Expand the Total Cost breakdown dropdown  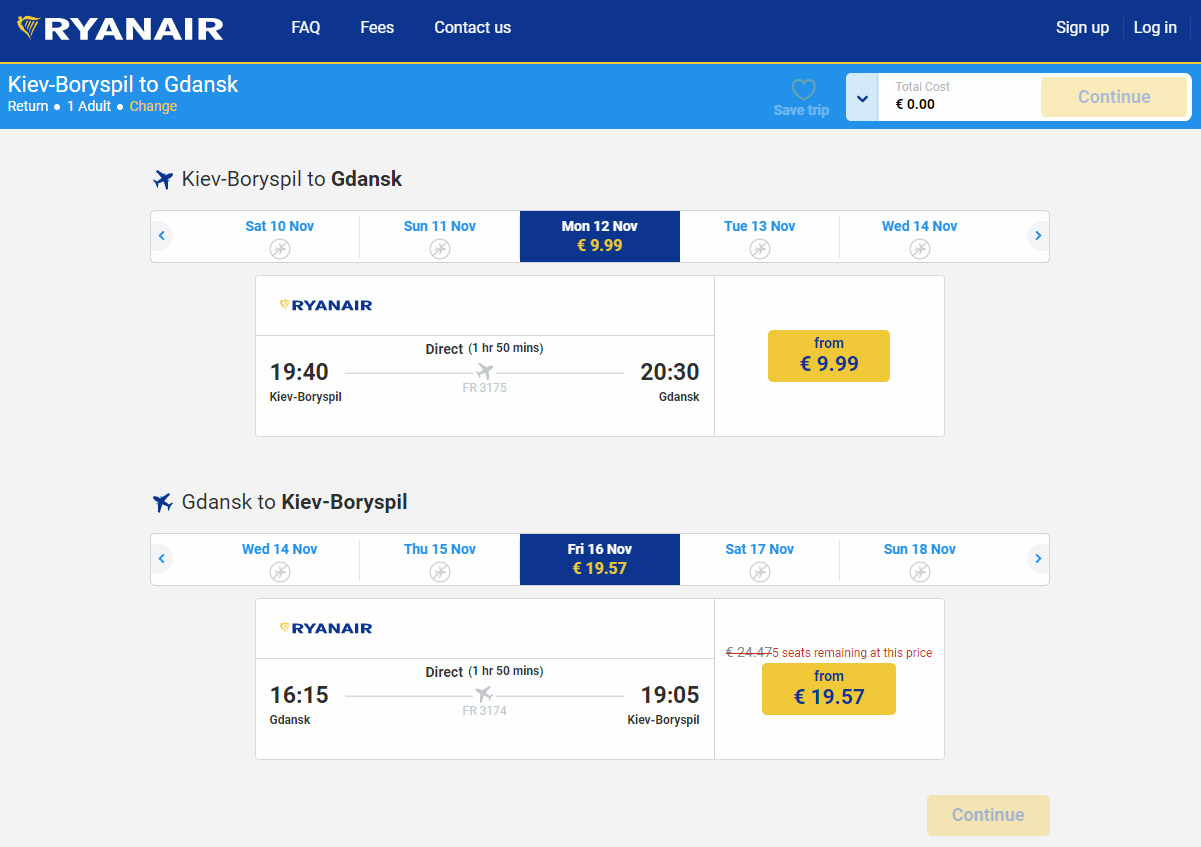[x=862, y=97]
